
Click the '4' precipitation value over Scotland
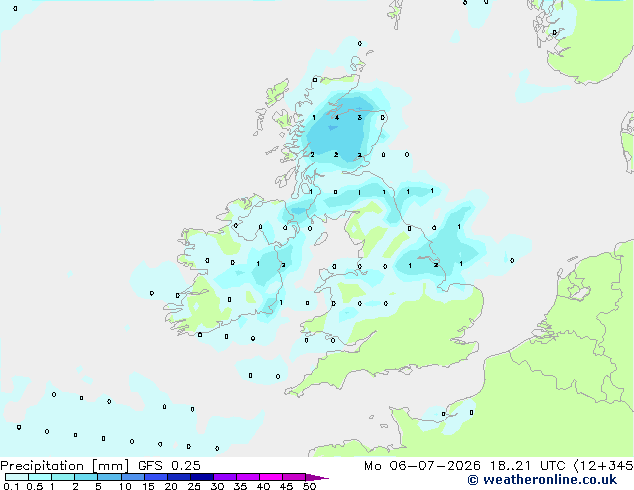337,118
